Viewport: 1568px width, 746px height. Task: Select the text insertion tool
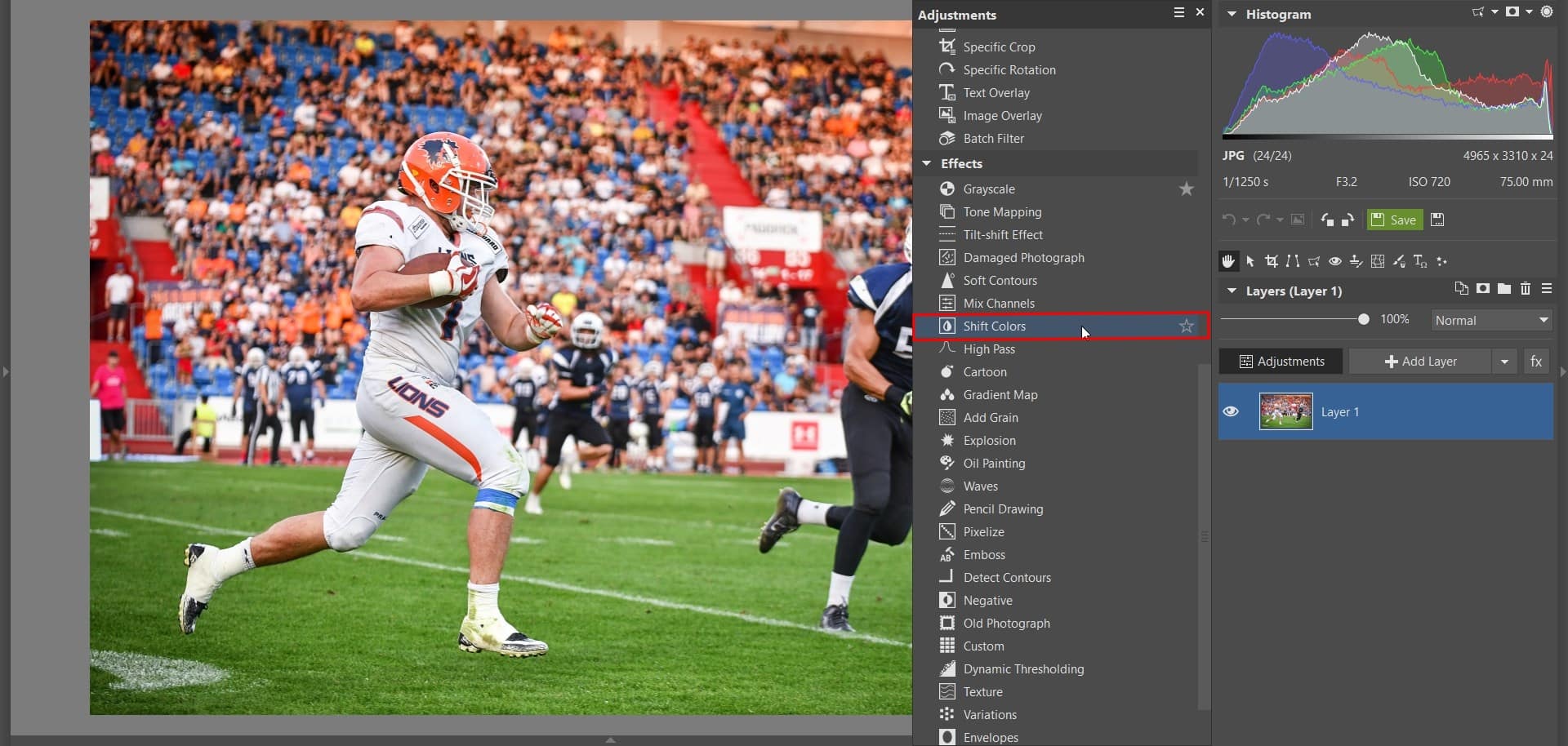tap(1420, 261)
